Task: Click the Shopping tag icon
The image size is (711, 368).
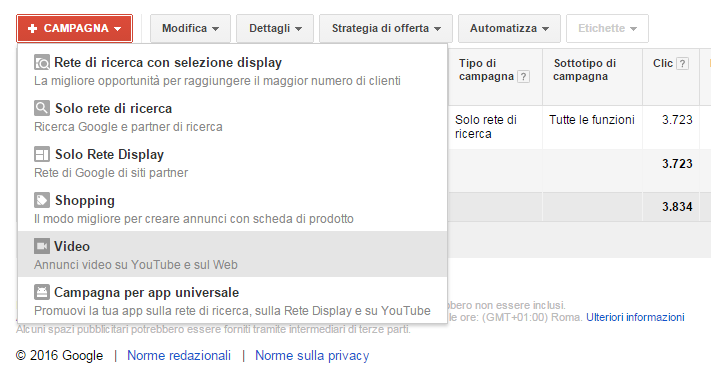Action: pyautogui.click(x=42, y=200)
